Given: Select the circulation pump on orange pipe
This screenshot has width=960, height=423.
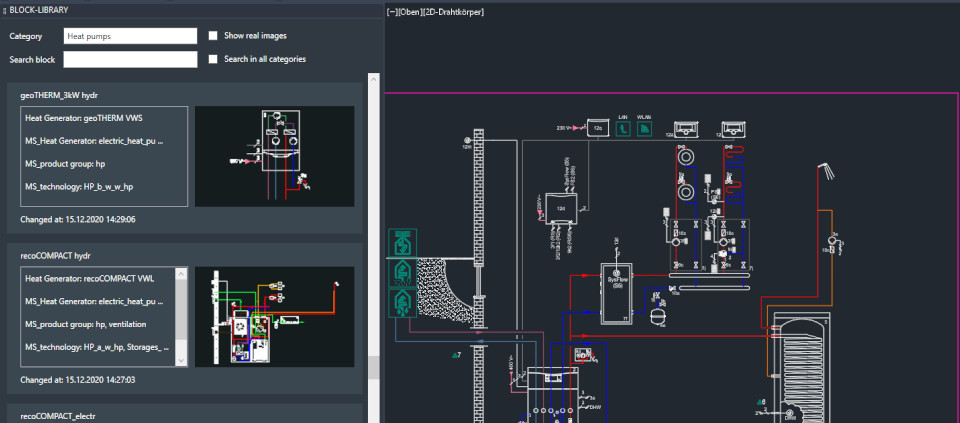Looking at the screenshot, I should 833,240.
